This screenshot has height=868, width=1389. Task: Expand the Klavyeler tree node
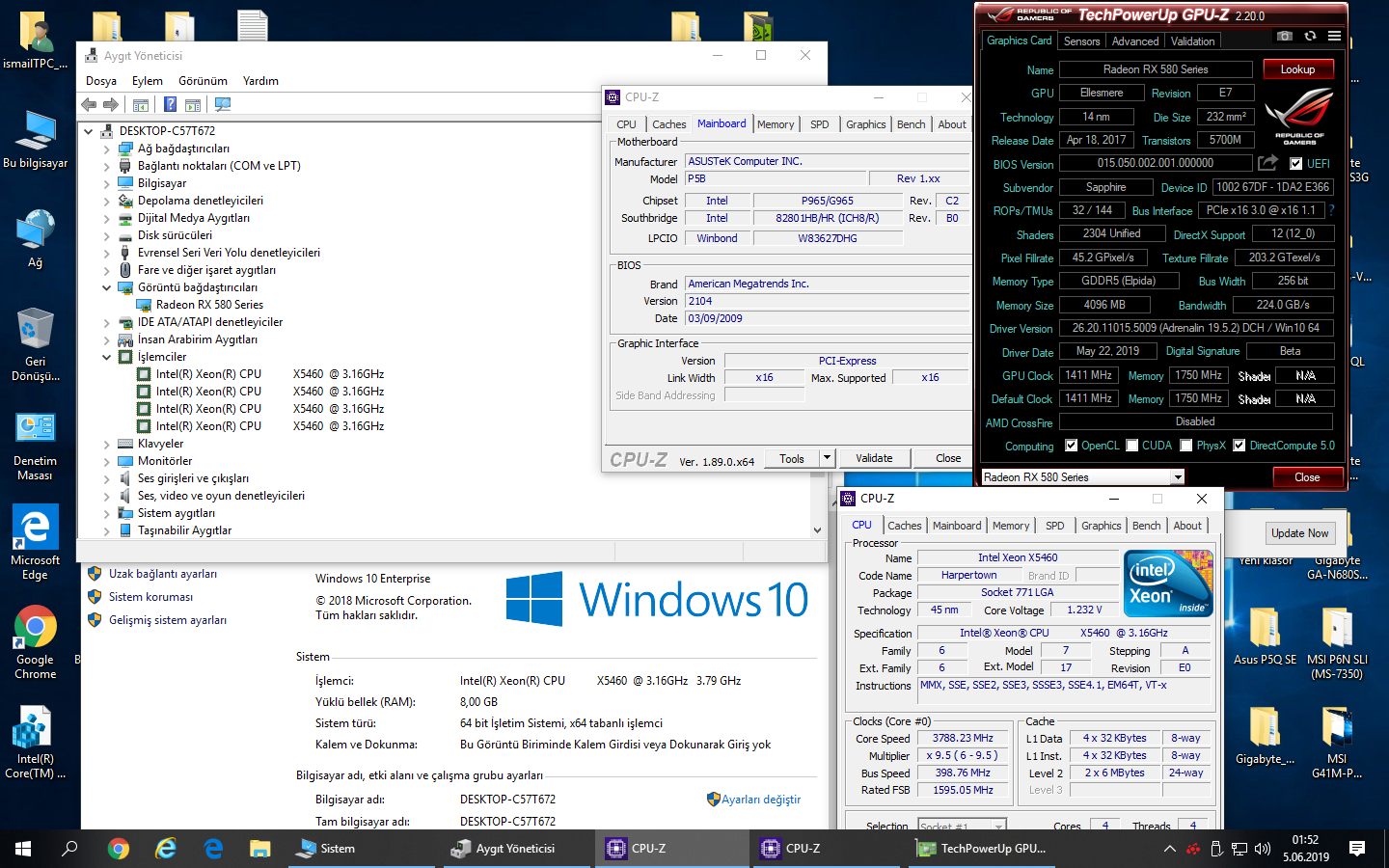[x=106, y=444]
